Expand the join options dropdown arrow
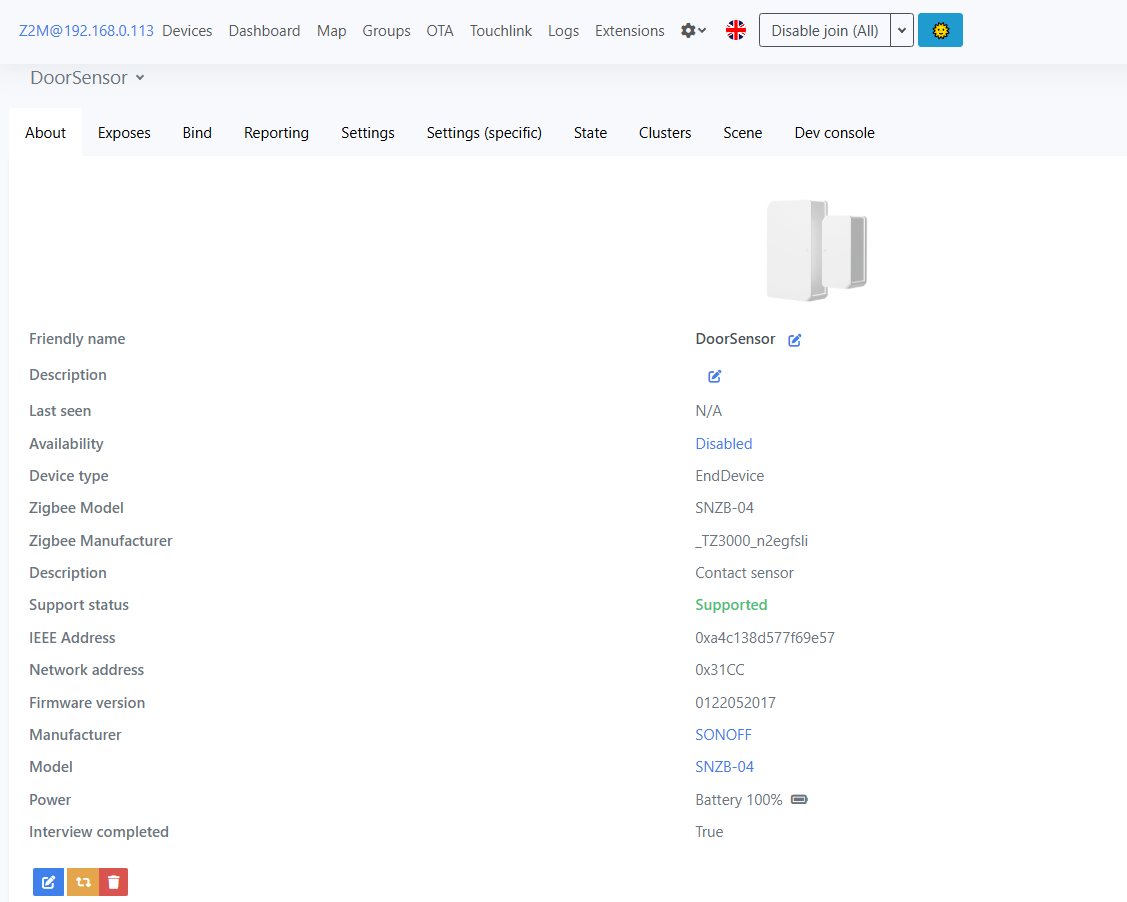 point(902,30)
